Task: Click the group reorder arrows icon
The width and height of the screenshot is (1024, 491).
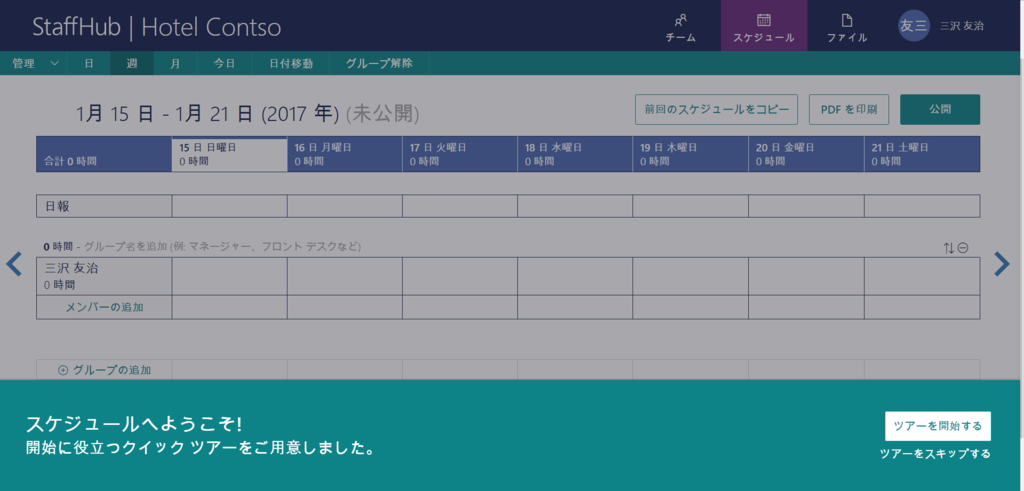Action: tap(949, 247)
